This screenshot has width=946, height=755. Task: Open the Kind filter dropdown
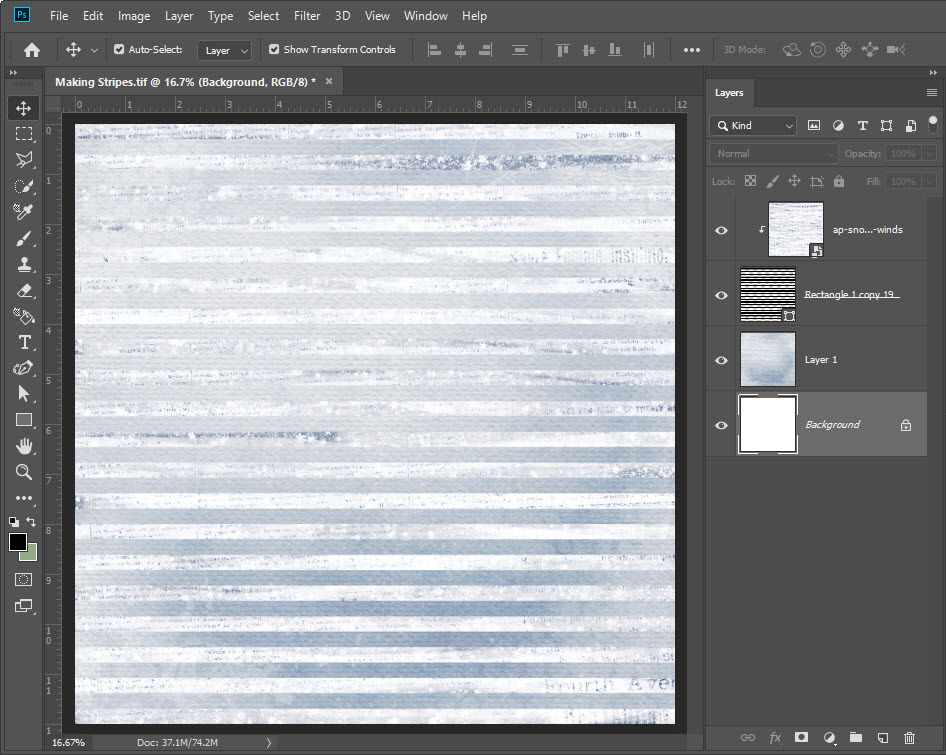coord(754,126)
